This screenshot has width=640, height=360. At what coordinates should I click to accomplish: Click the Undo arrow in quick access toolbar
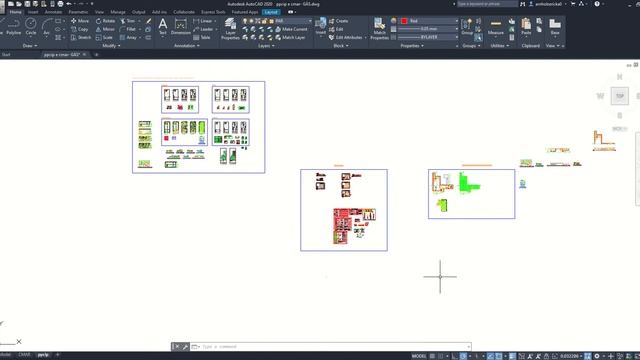[x=69, y=4]
